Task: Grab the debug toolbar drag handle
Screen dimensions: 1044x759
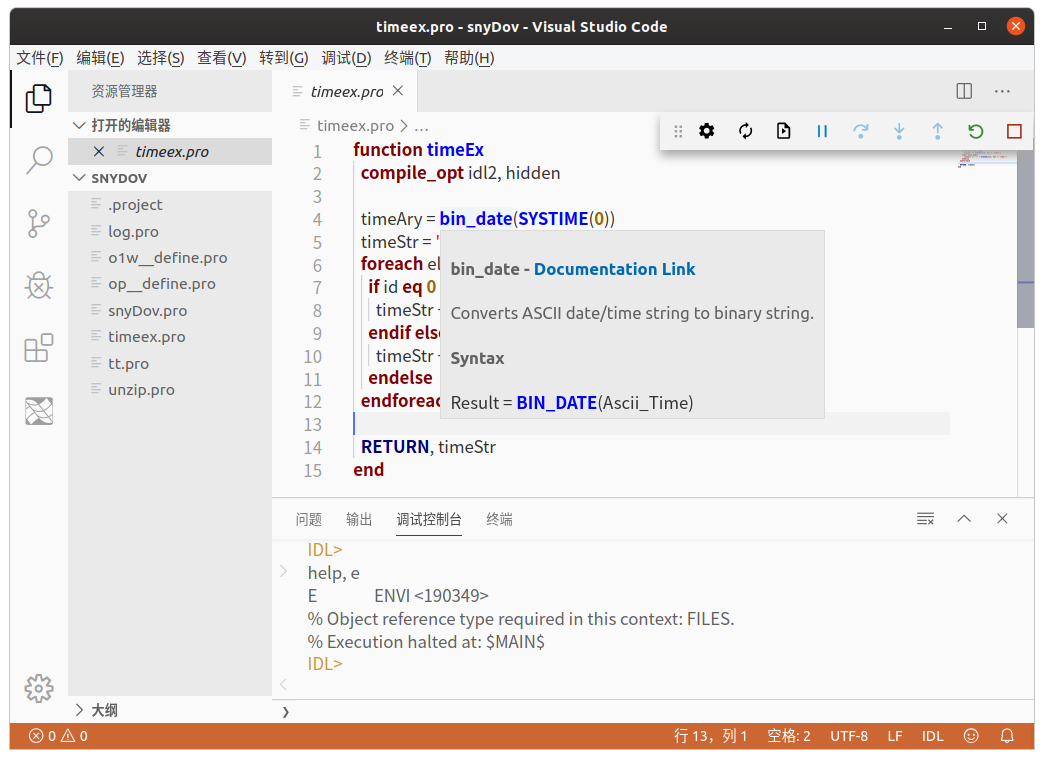Action: click(x=678, y=131)
